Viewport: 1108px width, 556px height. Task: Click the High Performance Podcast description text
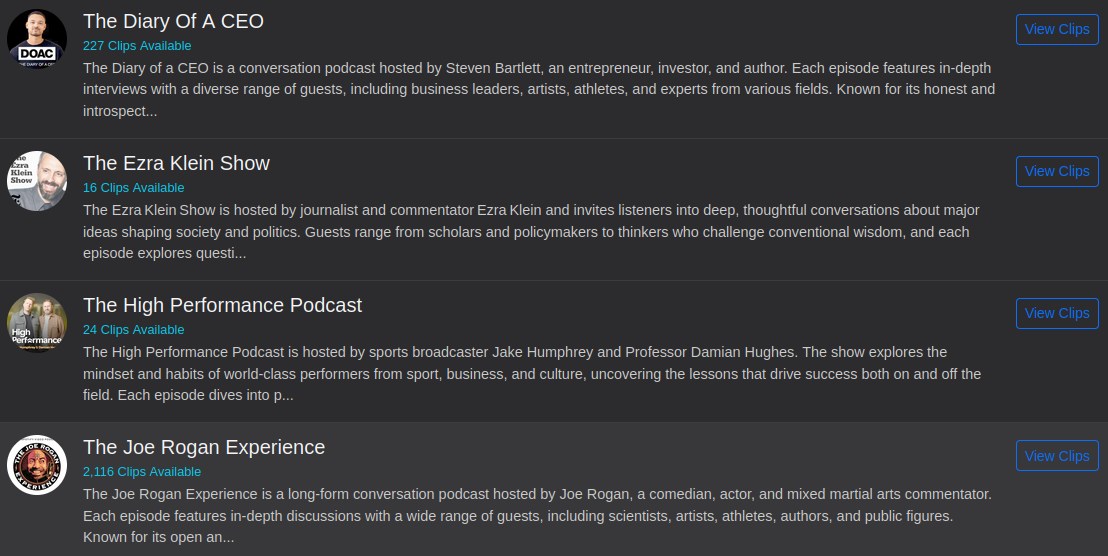[532, 373]
